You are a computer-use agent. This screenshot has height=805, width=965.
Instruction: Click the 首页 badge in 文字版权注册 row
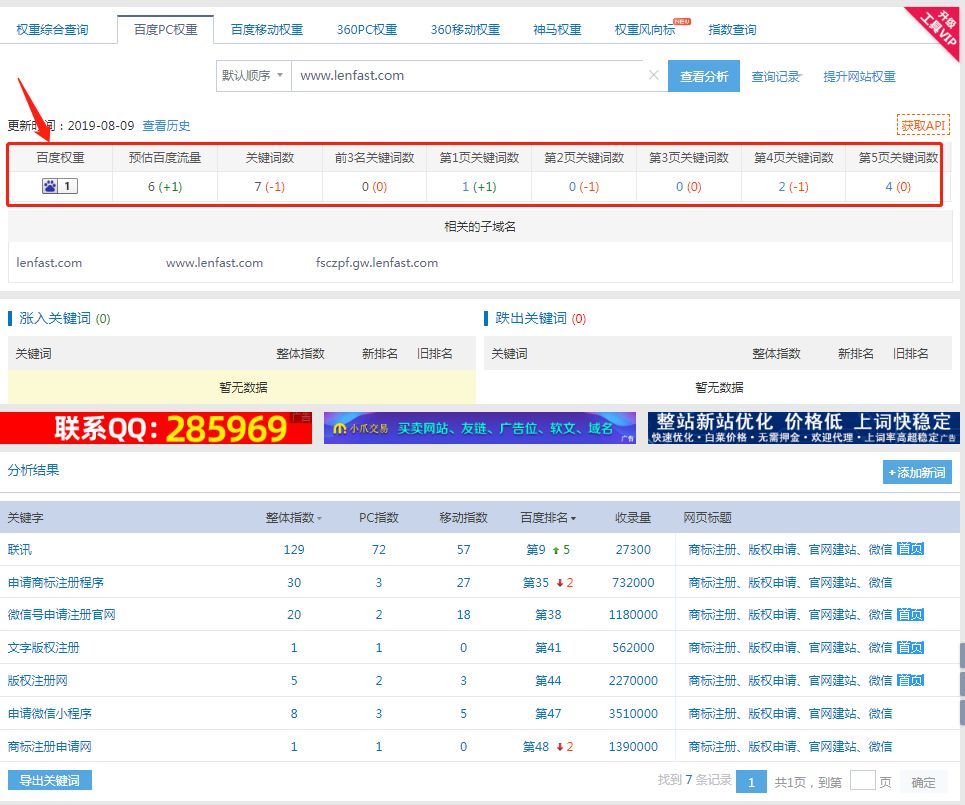coord(910,647)
